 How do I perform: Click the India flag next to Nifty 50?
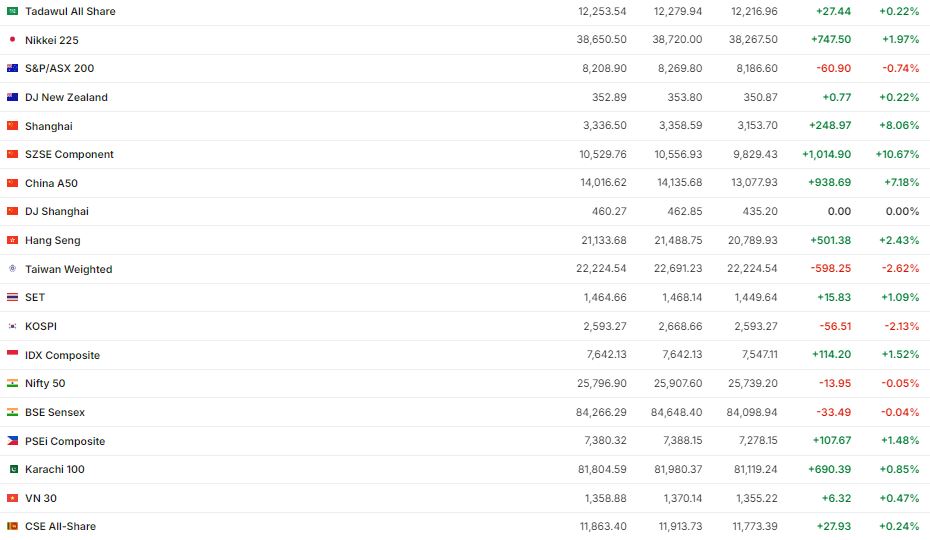[x=12, y=383]
